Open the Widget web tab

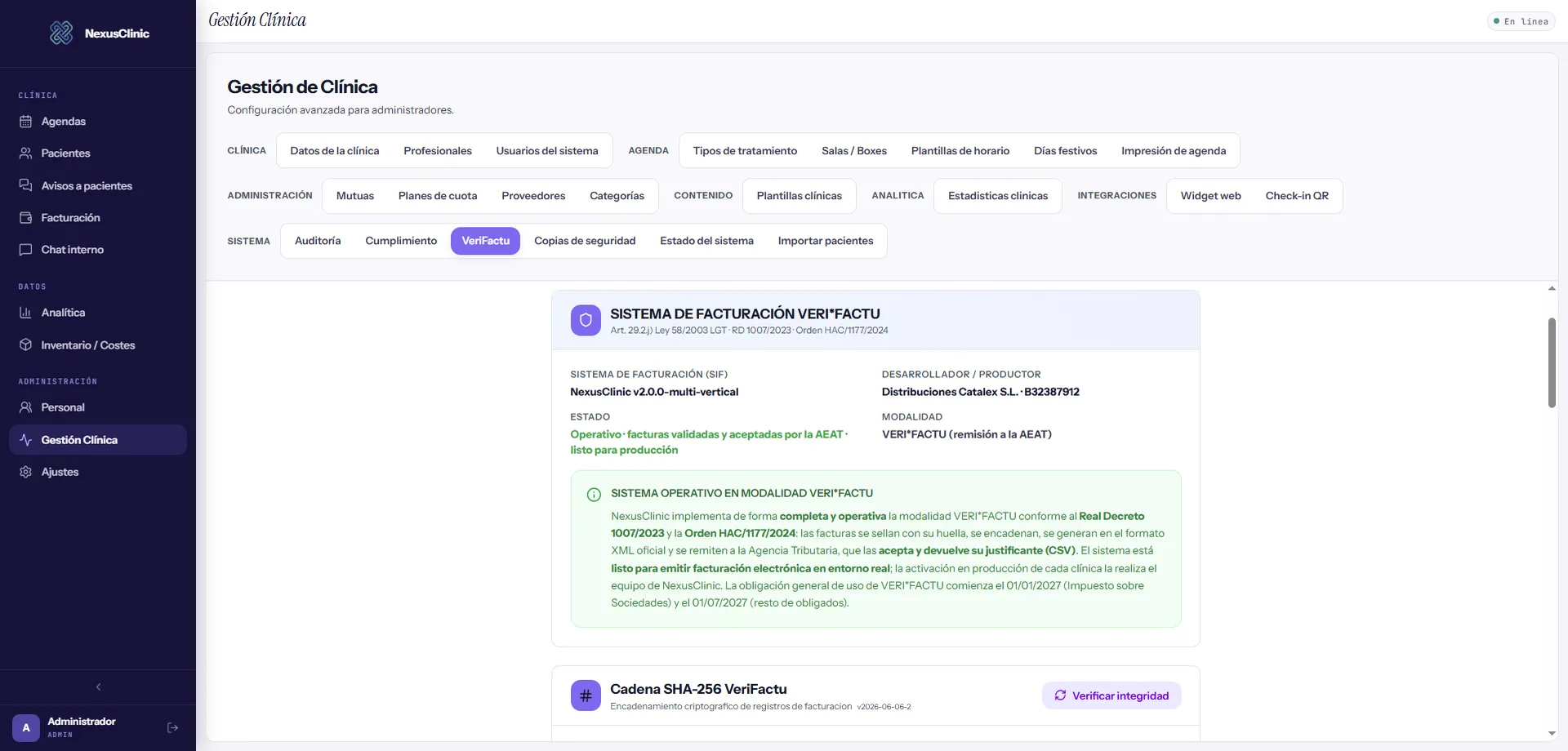[1210, 196]
